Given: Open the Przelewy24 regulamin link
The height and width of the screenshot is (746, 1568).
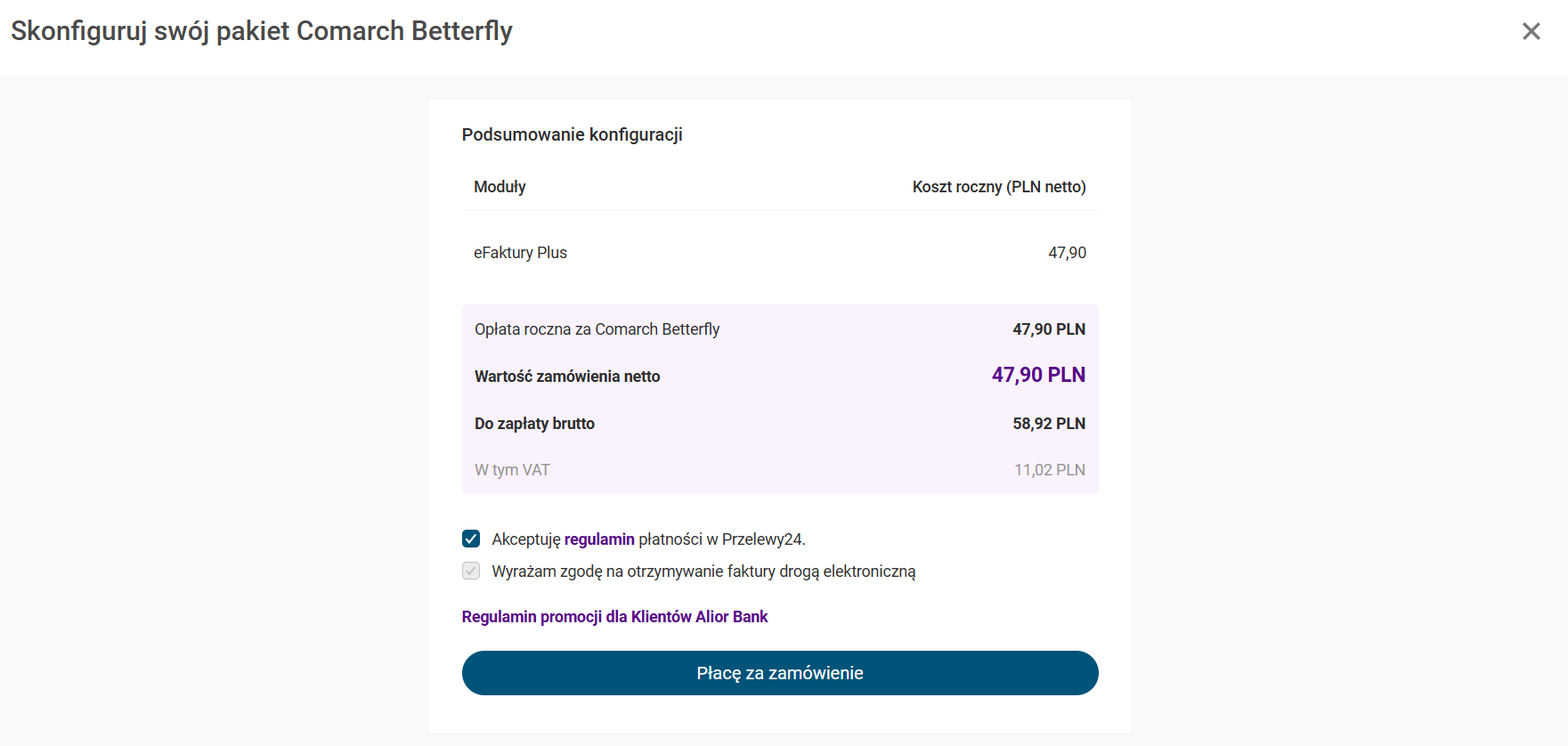Looking at the screenshot, I should 599,539.
